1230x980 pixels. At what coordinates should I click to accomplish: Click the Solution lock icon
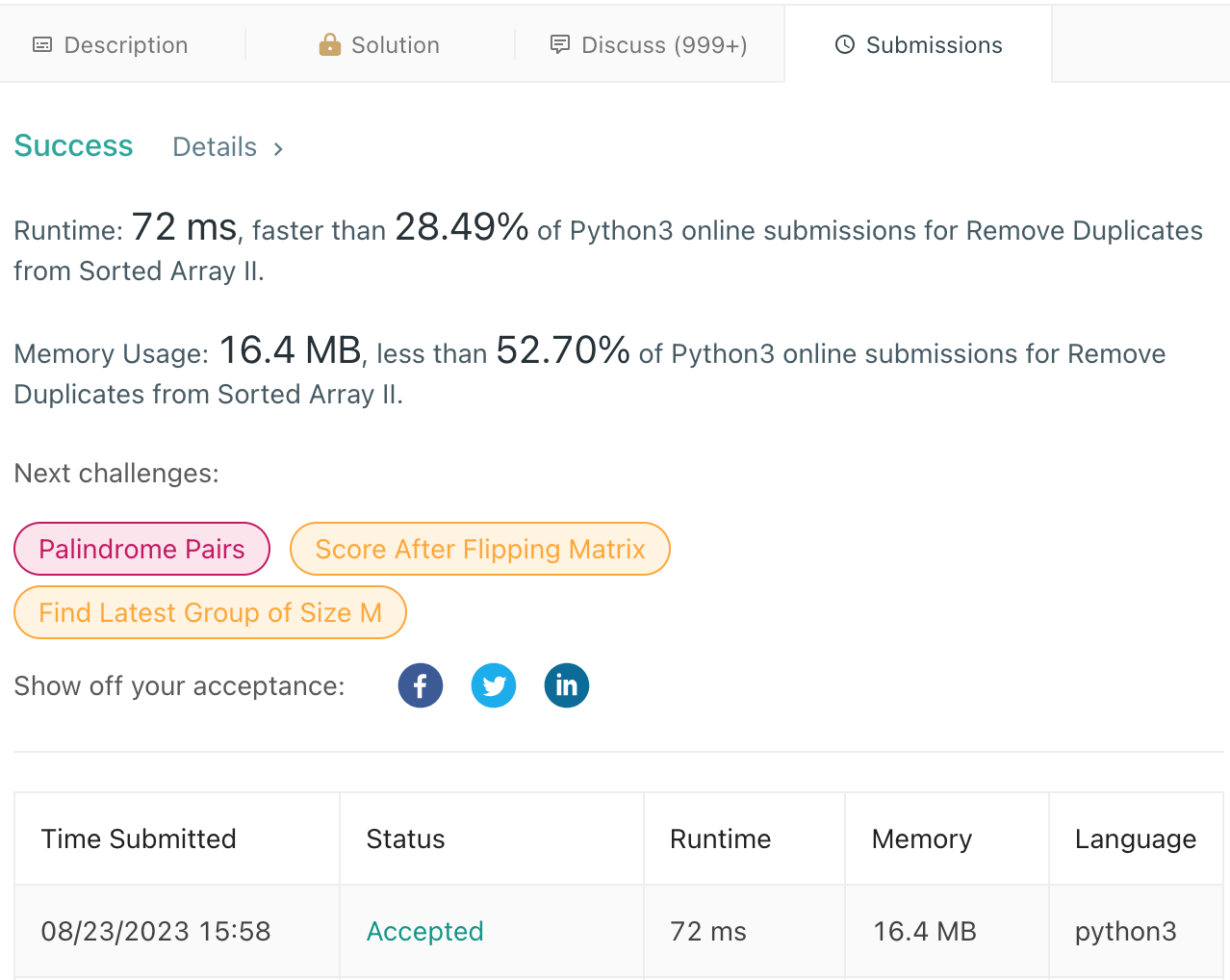click(x=330, y=44)
